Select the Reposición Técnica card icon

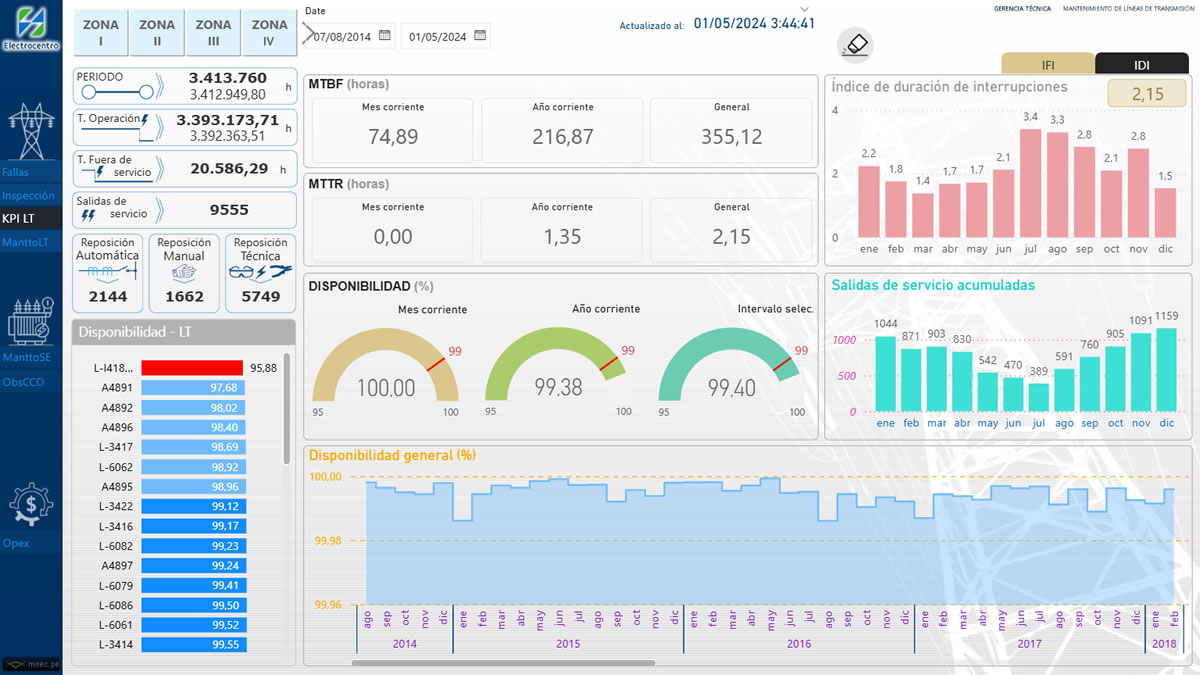(x=261, y=271)
